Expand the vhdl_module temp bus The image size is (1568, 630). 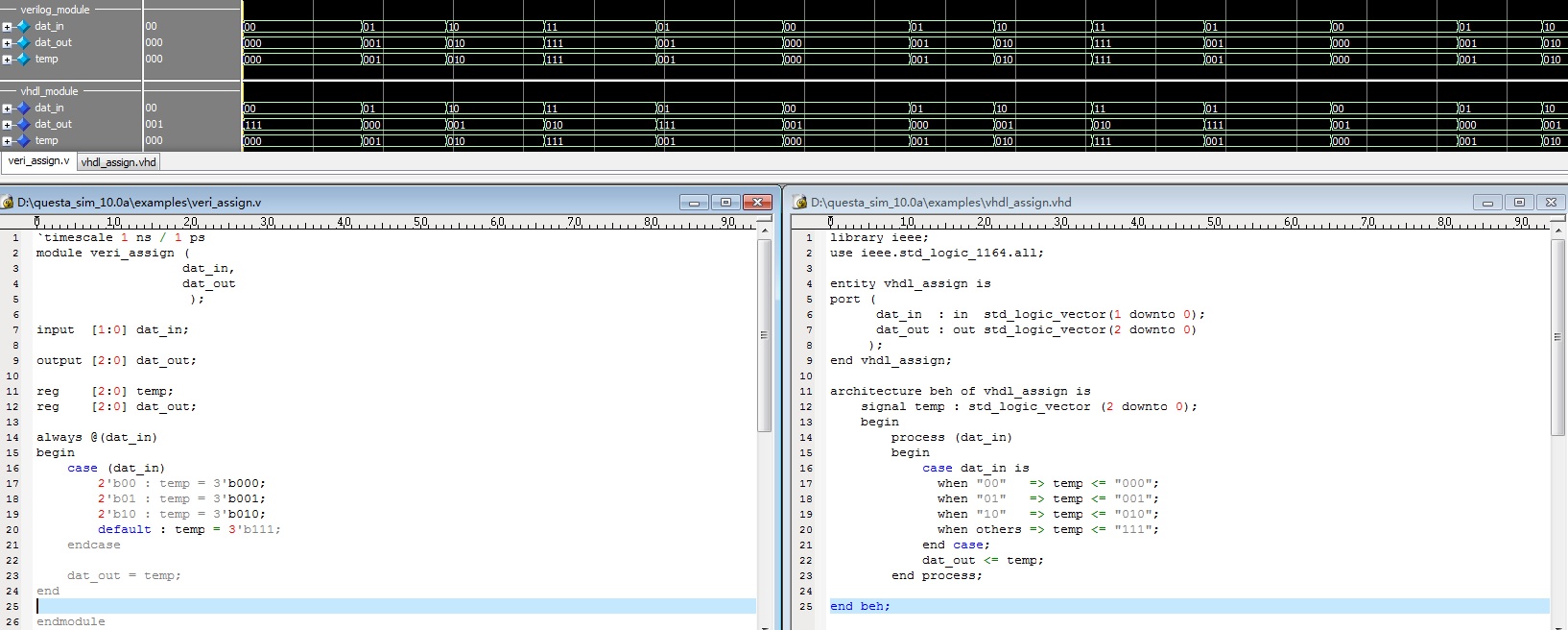coord(7,141)
